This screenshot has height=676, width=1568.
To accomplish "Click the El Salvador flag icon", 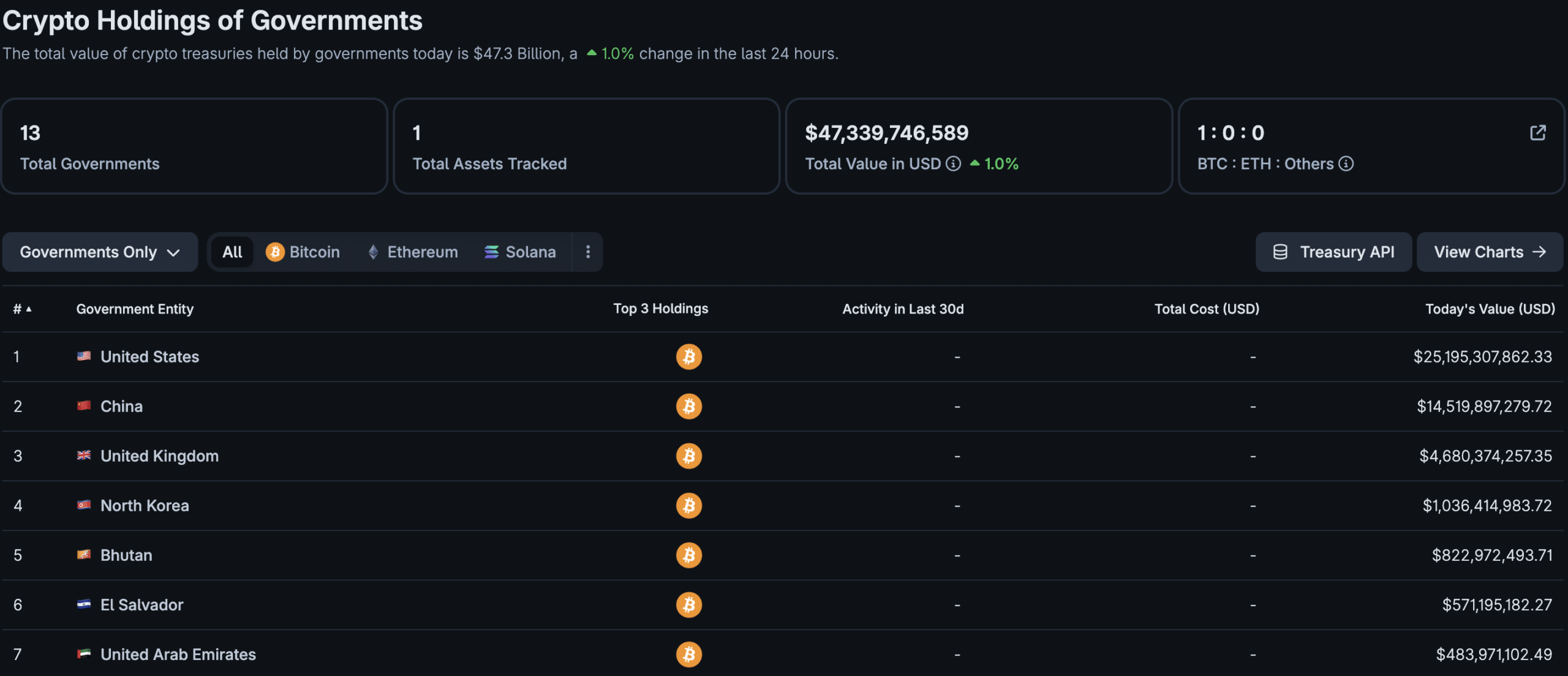I will (x=84, y=604).
